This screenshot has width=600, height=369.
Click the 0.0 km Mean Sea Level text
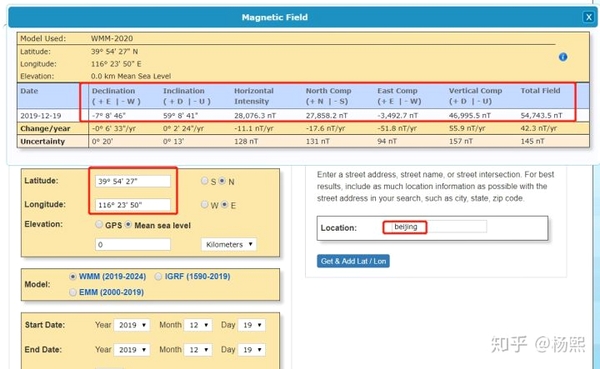click(131, 76)
